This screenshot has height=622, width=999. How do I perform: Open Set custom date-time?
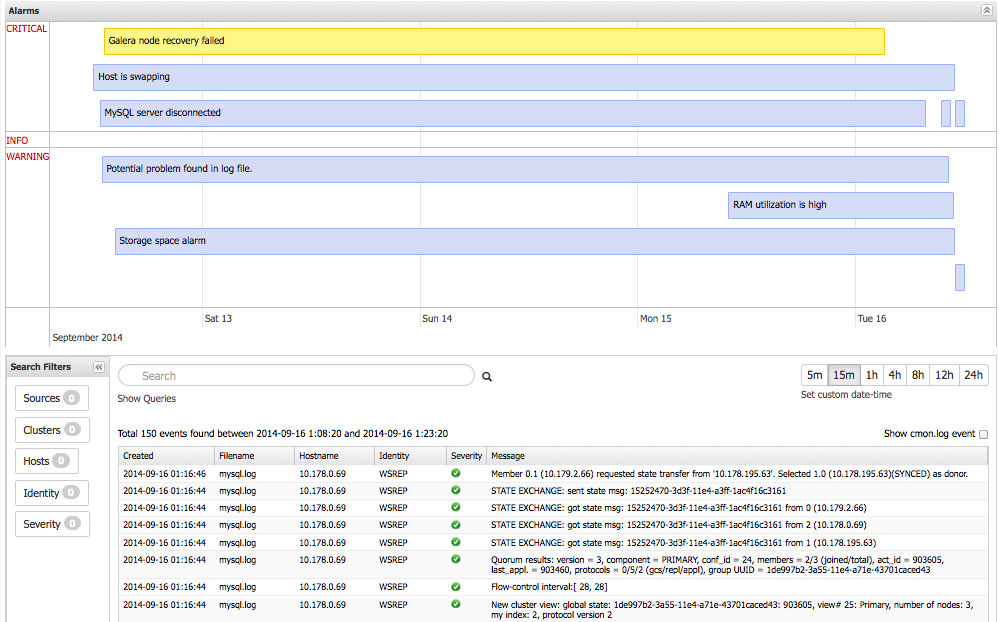tap(846, 395)
